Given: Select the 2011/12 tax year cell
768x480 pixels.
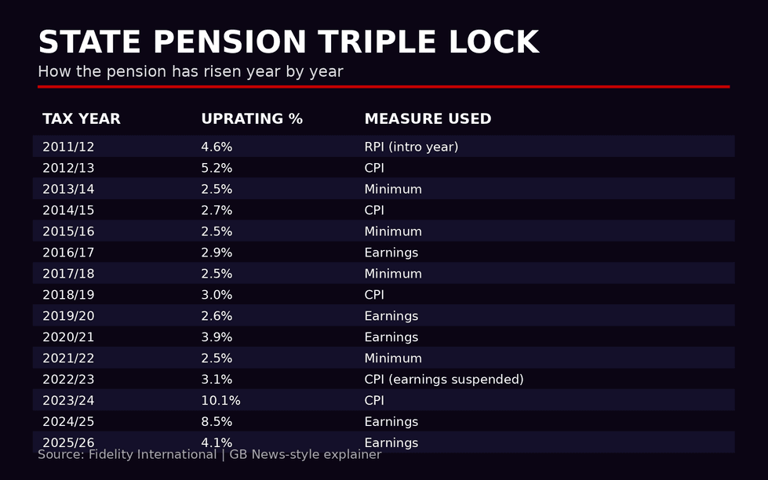Looking at the screenshot, I should [x=68, y=147].
